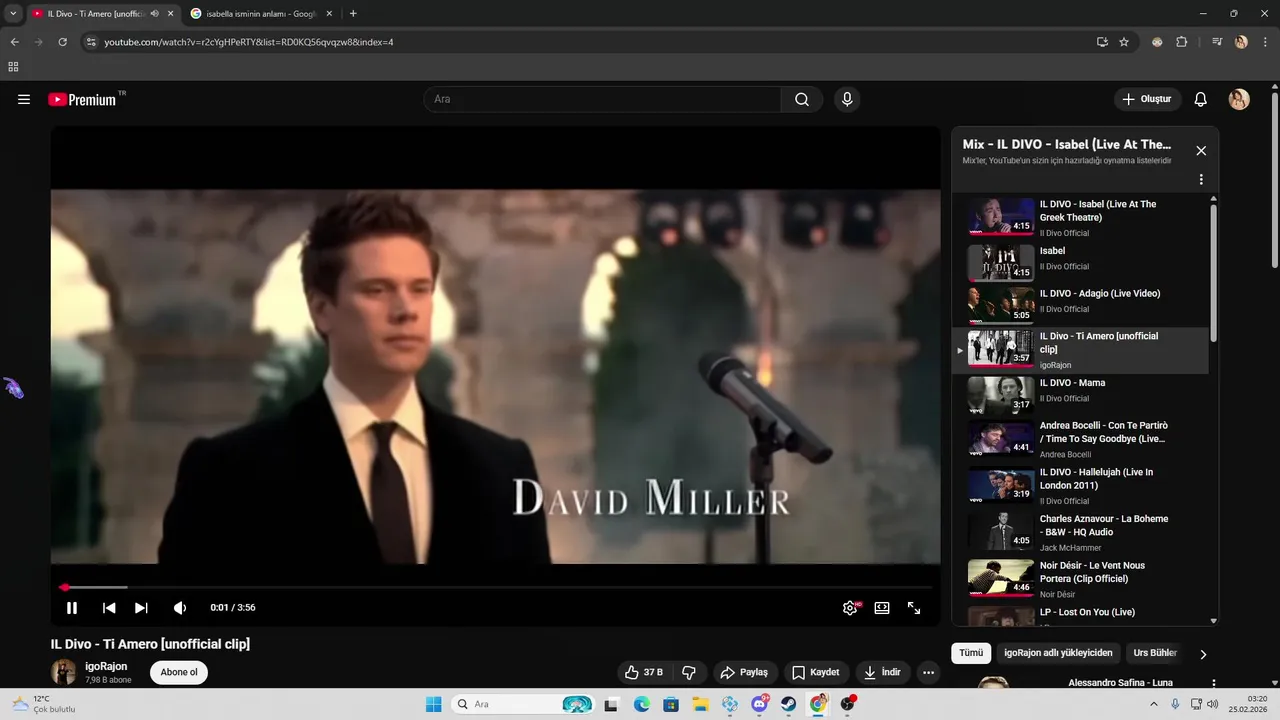Open a new browser tab
Viewport: 1280px width, 720px height.
[x=353, y=14]
